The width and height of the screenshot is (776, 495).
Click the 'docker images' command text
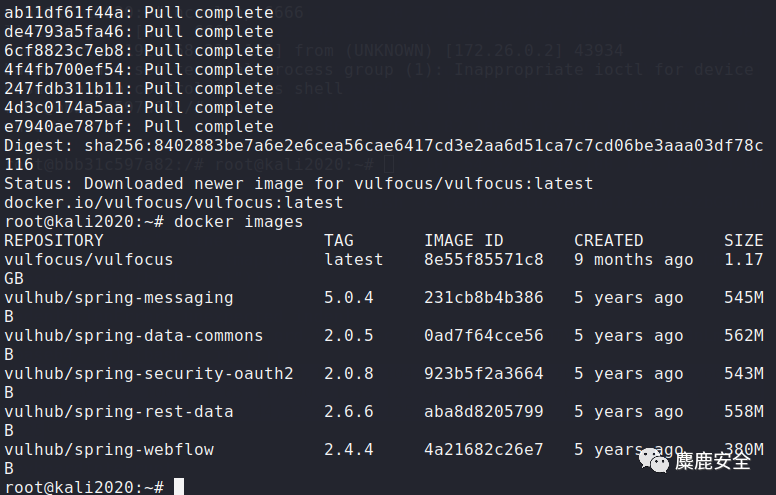(x=239, y=222)
